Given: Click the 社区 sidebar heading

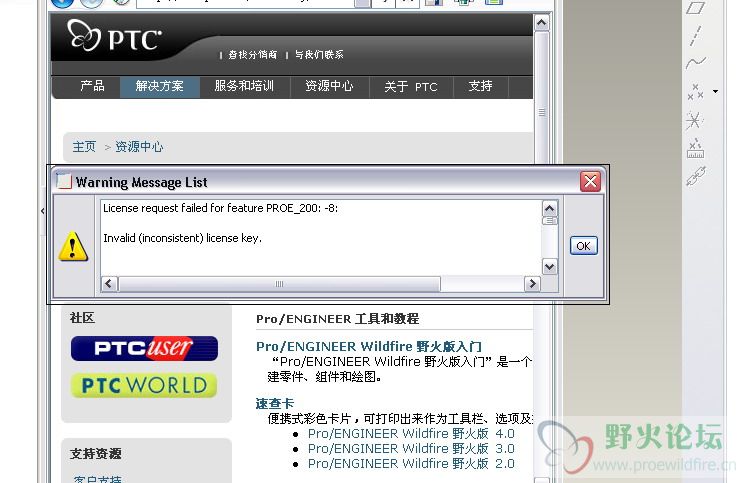Looking at the screenshot, I should 82,317.
